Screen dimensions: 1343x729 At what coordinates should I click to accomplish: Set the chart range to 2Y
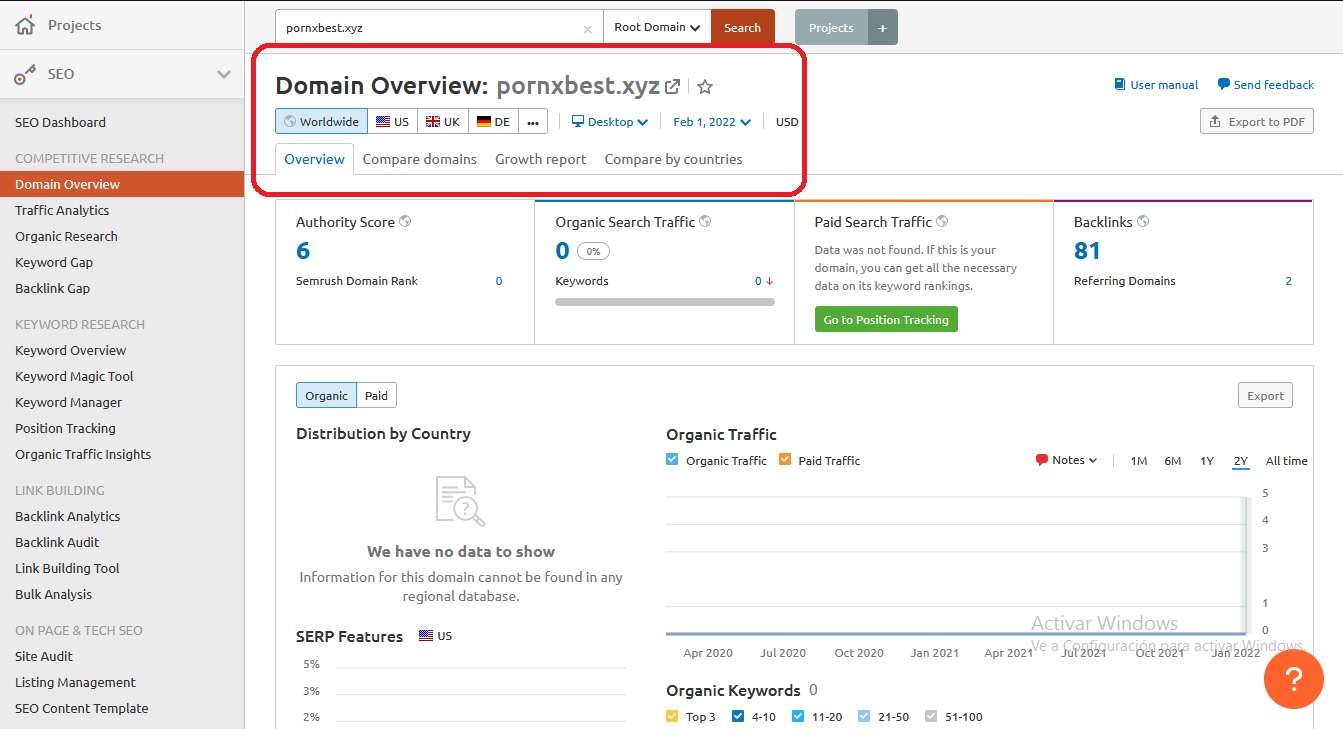pos(1241,461)
